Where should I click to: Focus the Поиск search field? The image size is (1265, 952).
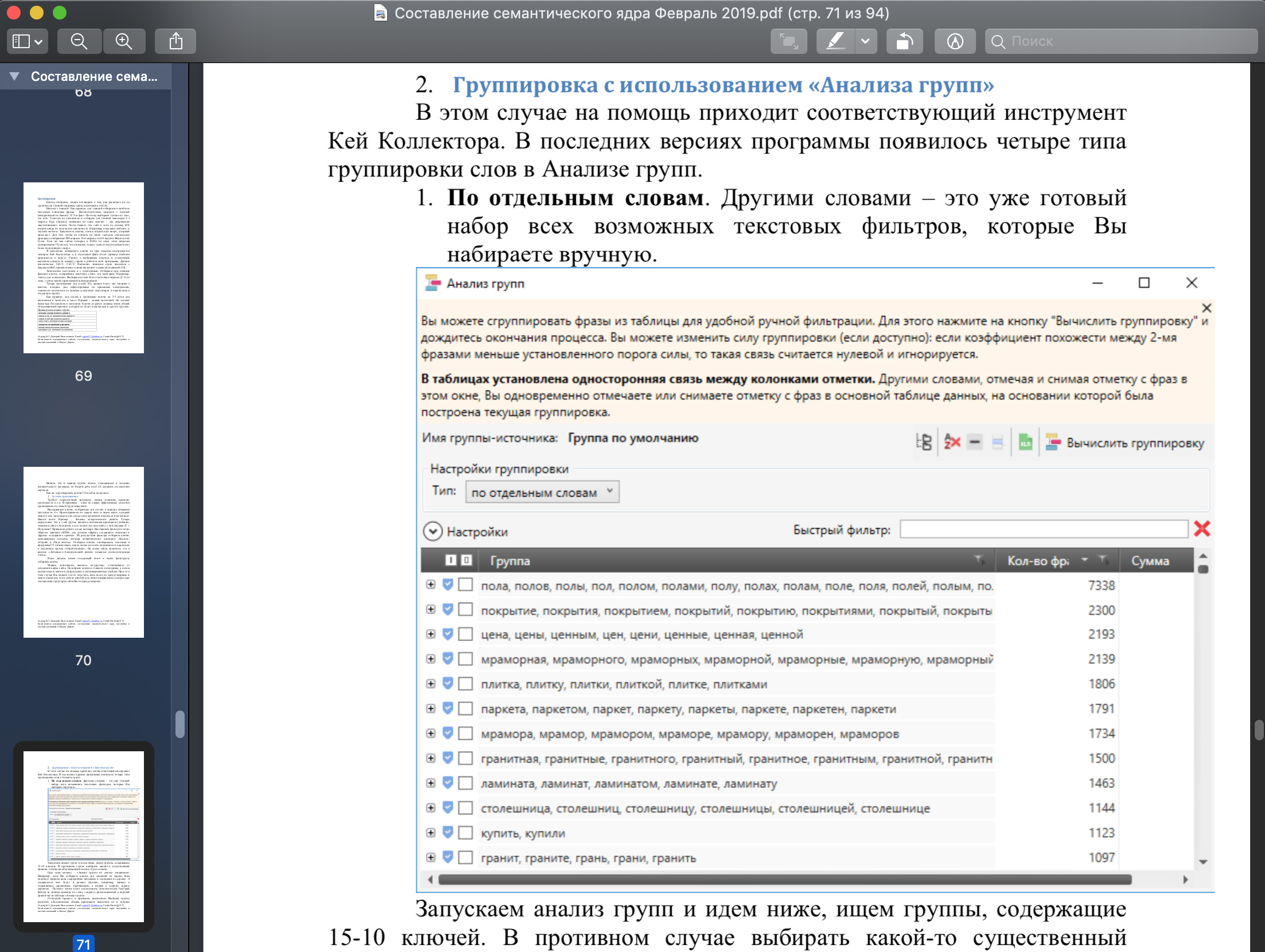(x=1121, y=41)
